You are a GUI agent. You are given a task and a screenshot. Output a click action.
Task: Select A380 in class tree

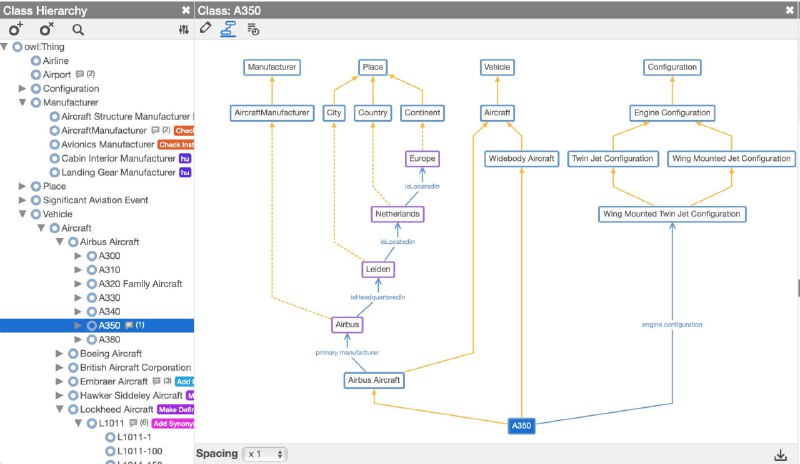coord(109,339)
